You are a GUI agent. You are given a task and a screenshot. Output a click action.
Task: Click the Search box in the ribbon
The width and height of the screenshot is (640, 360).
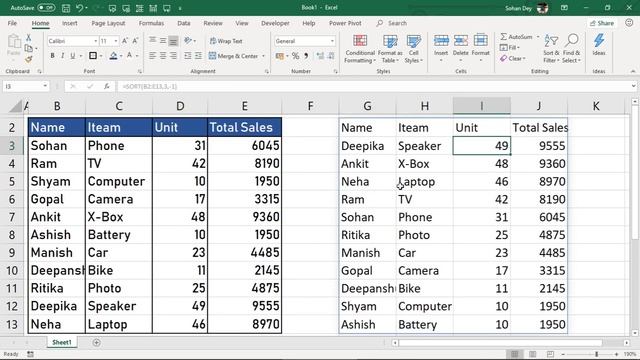point(392,23)
